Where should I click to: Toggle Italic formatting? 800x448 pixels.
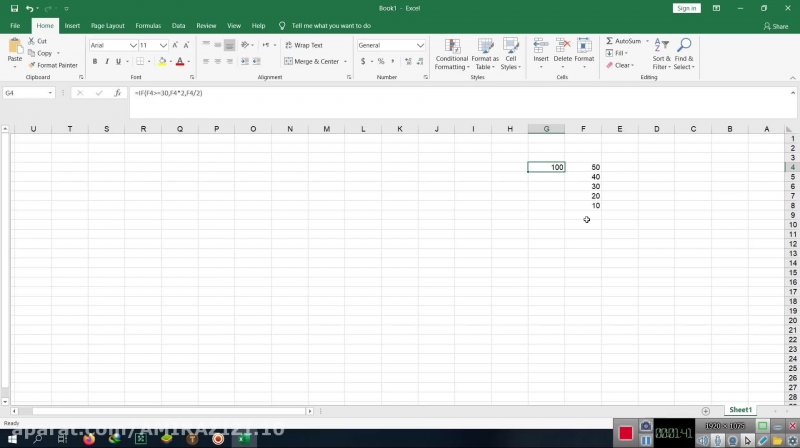point(106,62)
